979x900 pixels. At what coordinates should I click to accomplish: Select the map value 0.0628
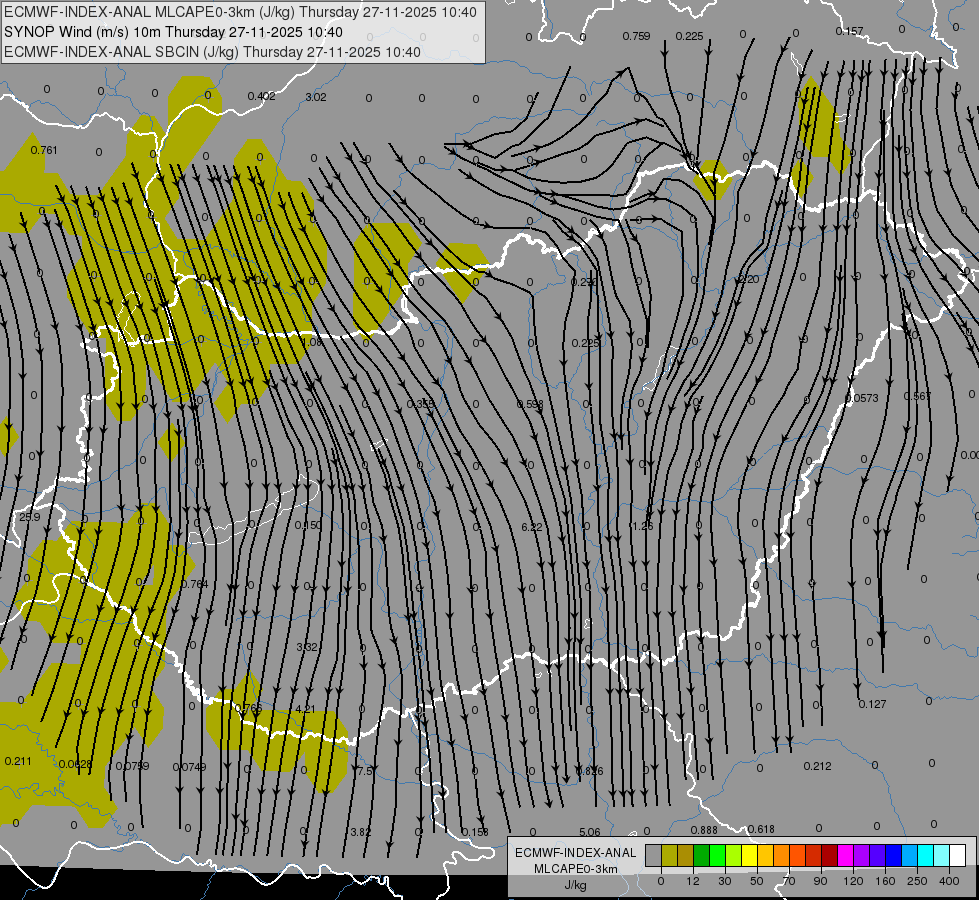(75, 764)
